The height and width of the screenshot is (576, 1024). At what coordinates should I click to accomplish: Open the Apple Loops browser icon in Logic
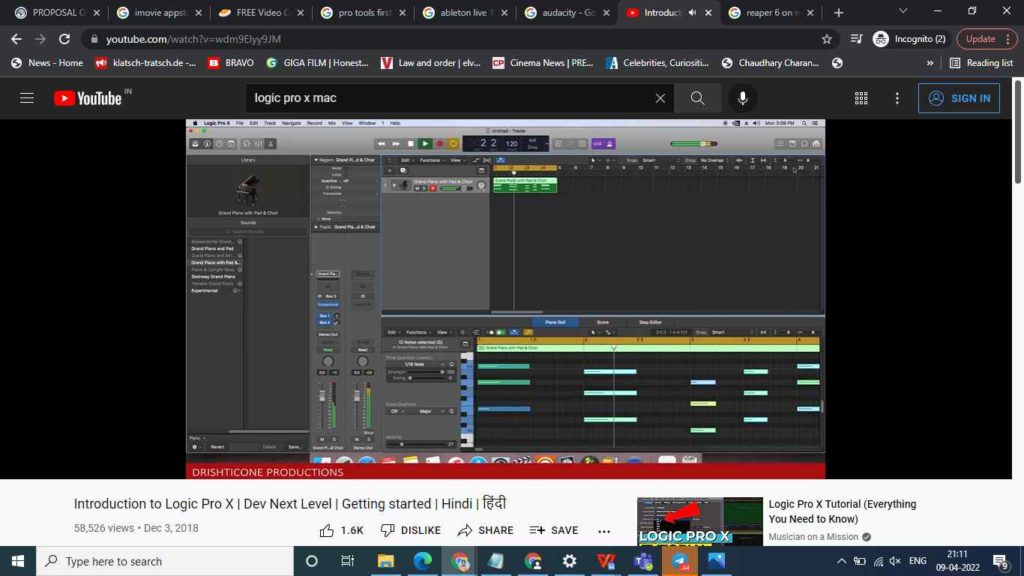804,144
